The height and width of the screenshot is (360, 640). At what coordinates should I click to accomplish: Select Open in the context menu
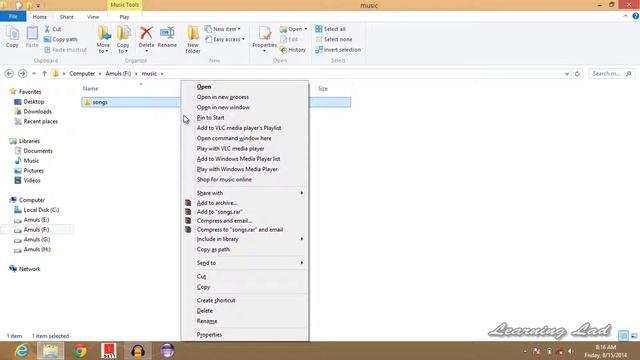point(245,87)
